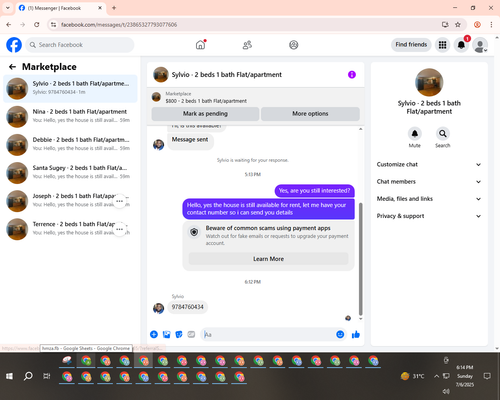Open the account profile picture menu
This screenshot has height=400, width=500.
coord(480,45)
